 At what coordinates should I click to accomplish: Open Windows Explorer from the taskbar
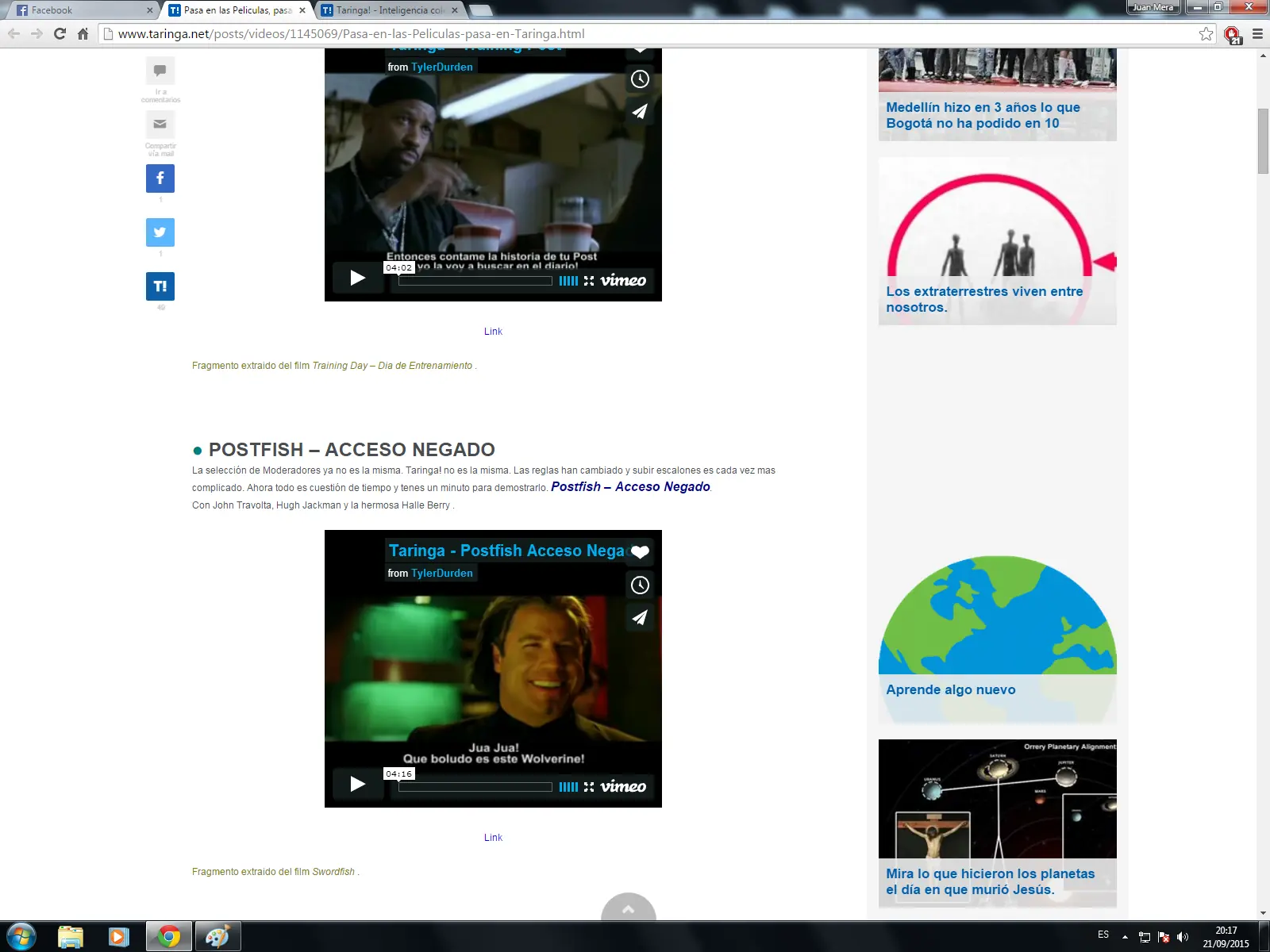point(71,937)
